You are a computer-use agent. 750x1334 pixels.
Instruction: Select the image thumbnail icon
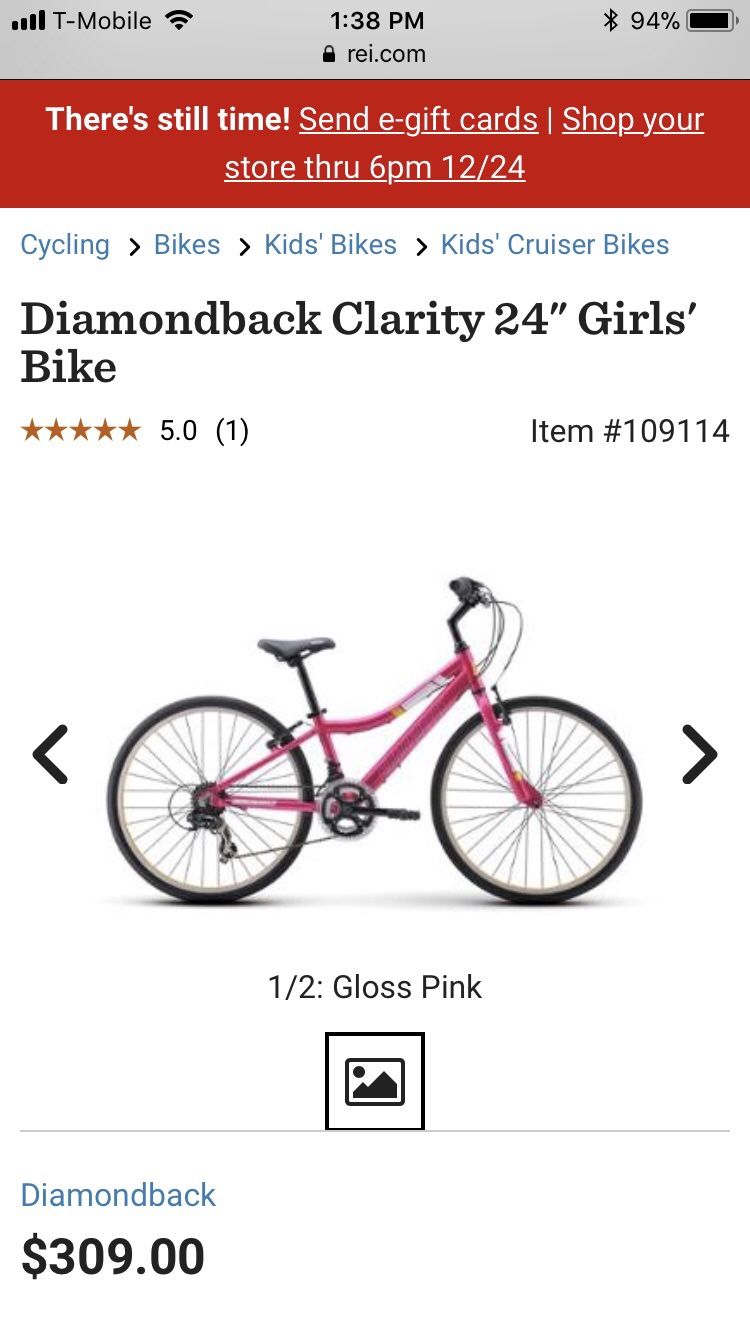click(x=375, y=1081)
